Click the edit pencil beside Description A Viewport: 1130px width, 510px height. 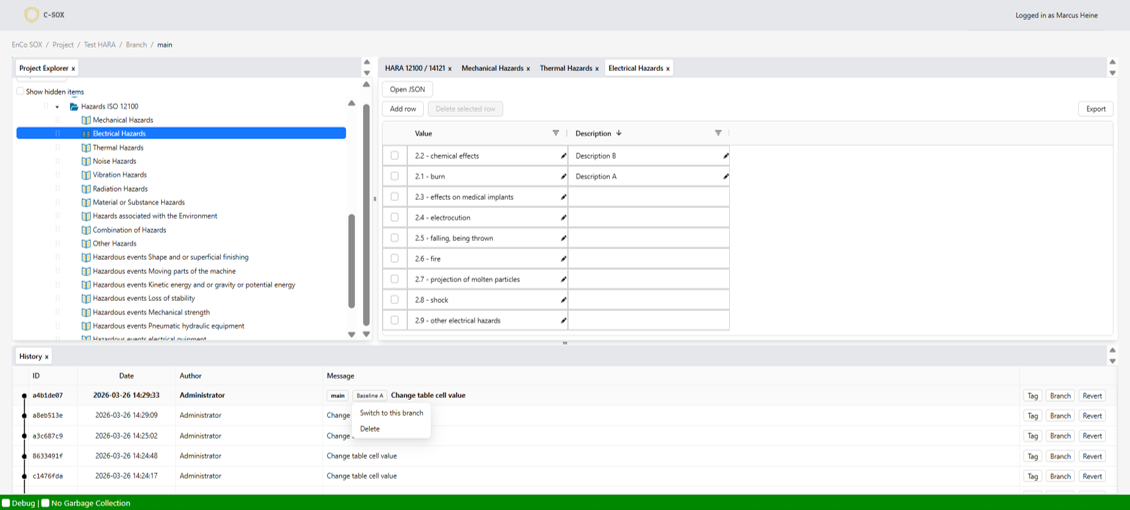coord(726,177)
